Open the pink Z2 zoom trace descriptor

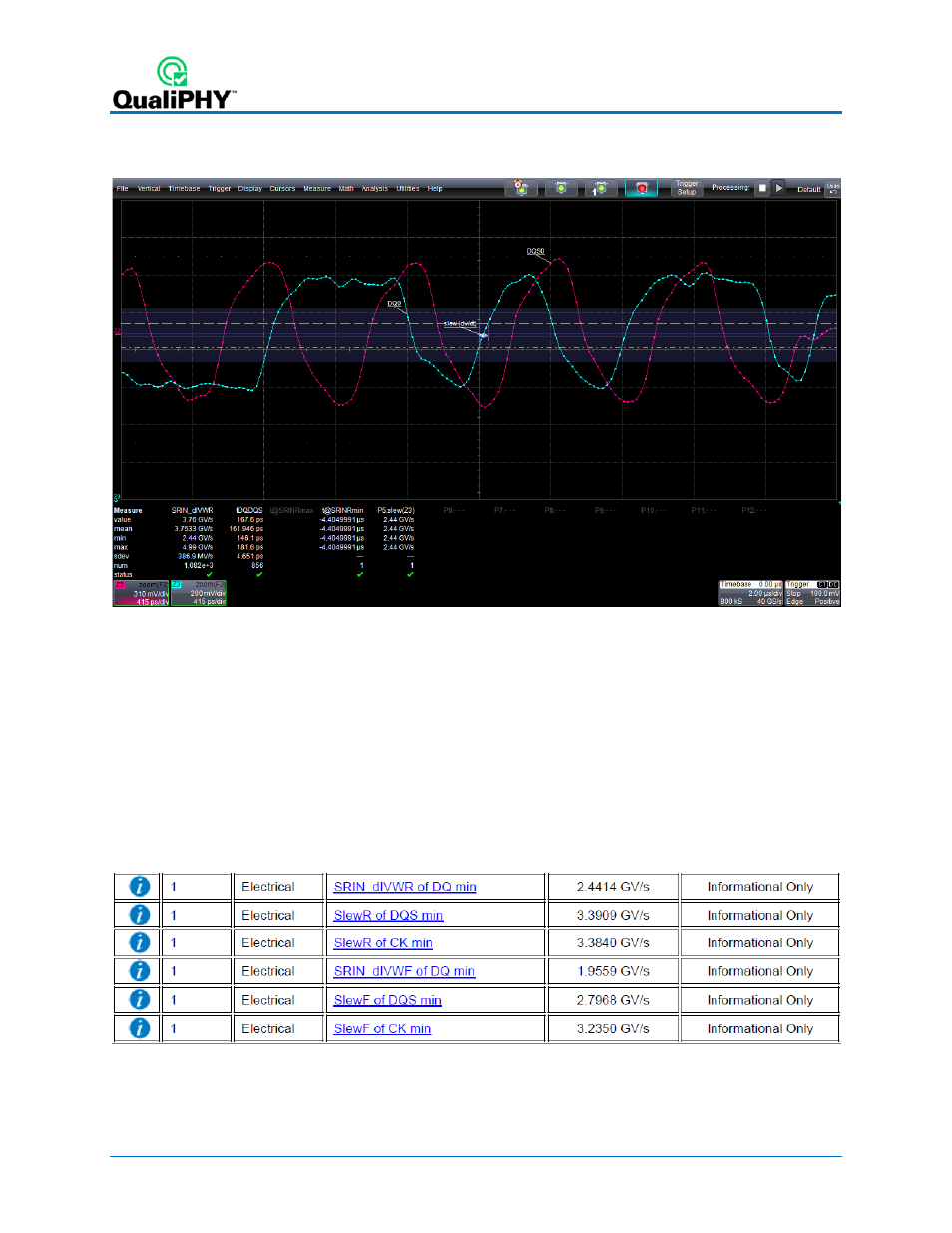pyautogui.click(x=141, y=593)
